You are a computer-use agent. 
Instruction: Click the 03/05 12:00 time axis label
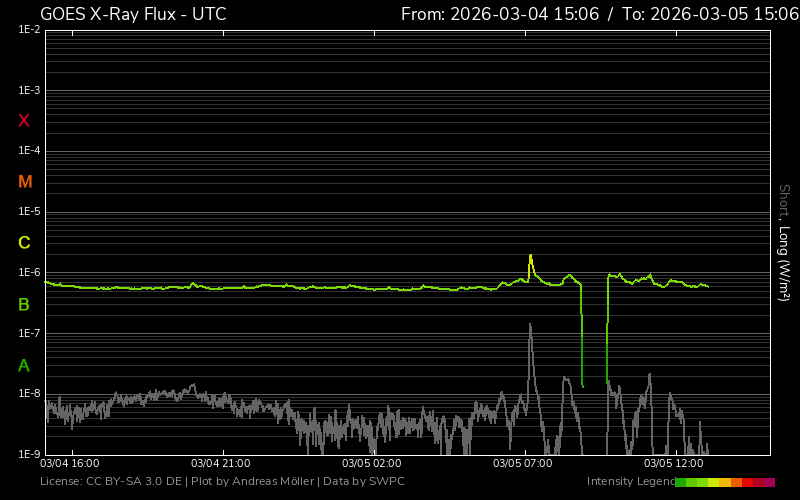click(x=674, y=464)
